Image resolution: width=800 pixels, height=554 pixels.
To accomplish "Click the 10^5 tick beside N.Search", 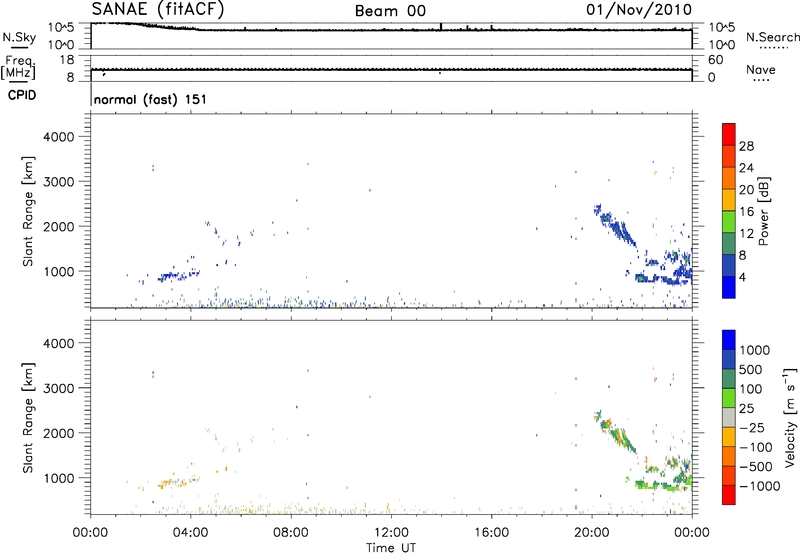I will point(722,27).
